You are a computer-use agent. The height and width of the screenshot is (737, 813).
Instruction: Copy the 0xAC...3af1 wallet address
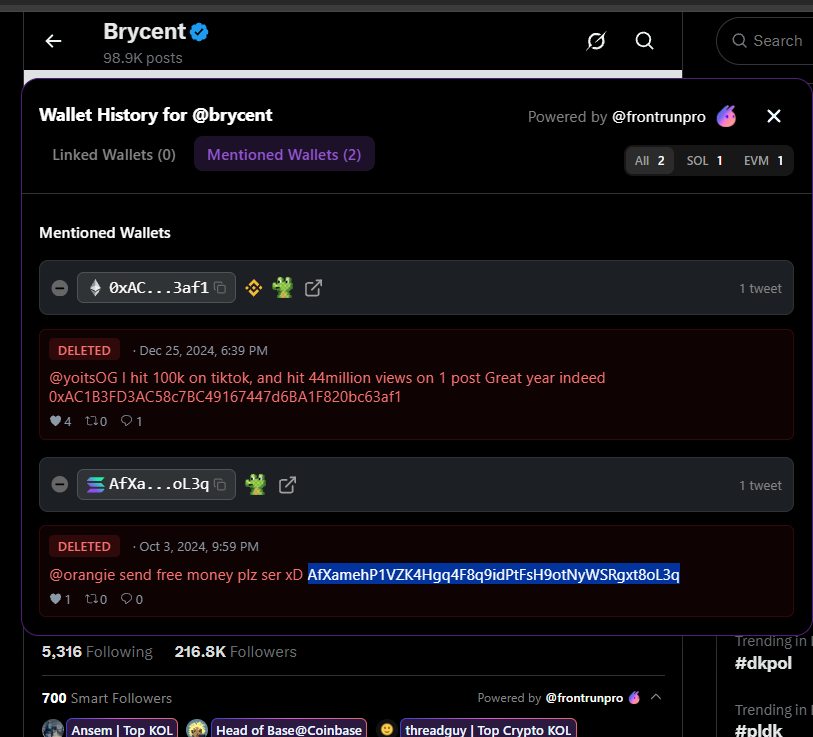tap(220, 288)
